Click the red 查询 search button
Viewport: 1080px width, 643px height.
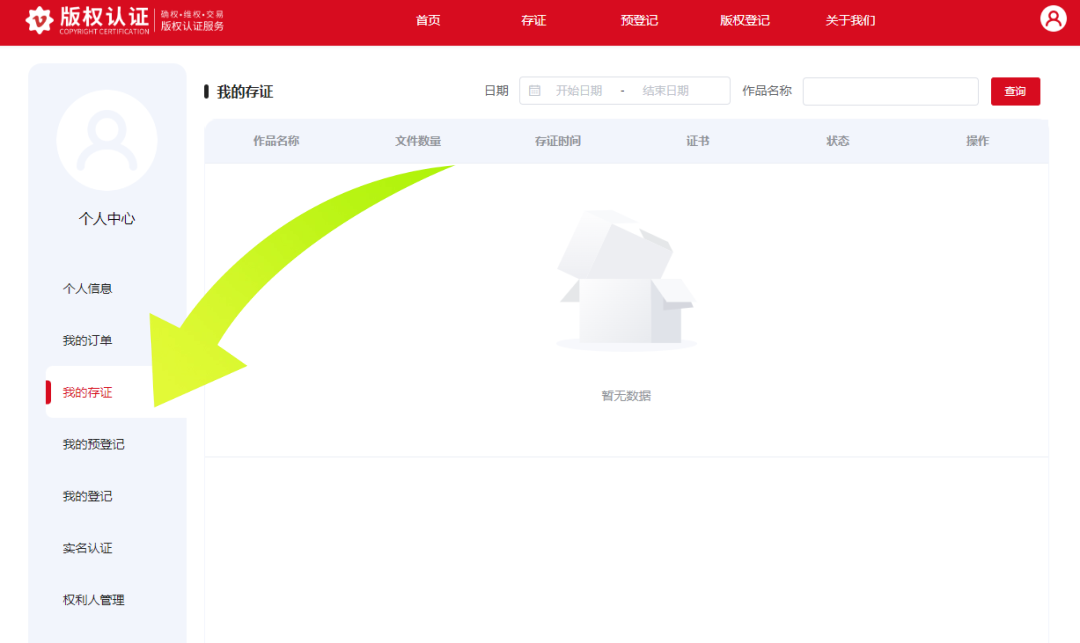(1015, 91)
